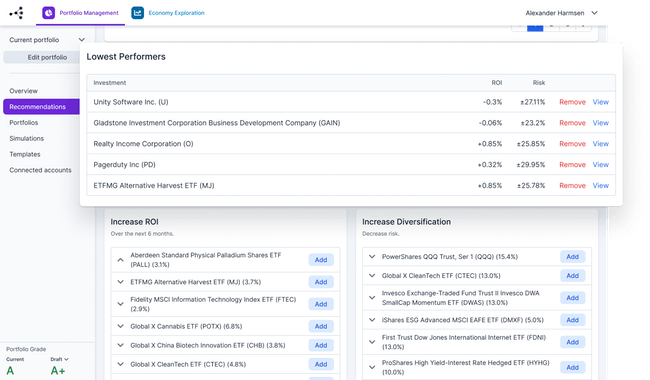
Task: View Unity Software Inc. (U)
Action: 600,102
